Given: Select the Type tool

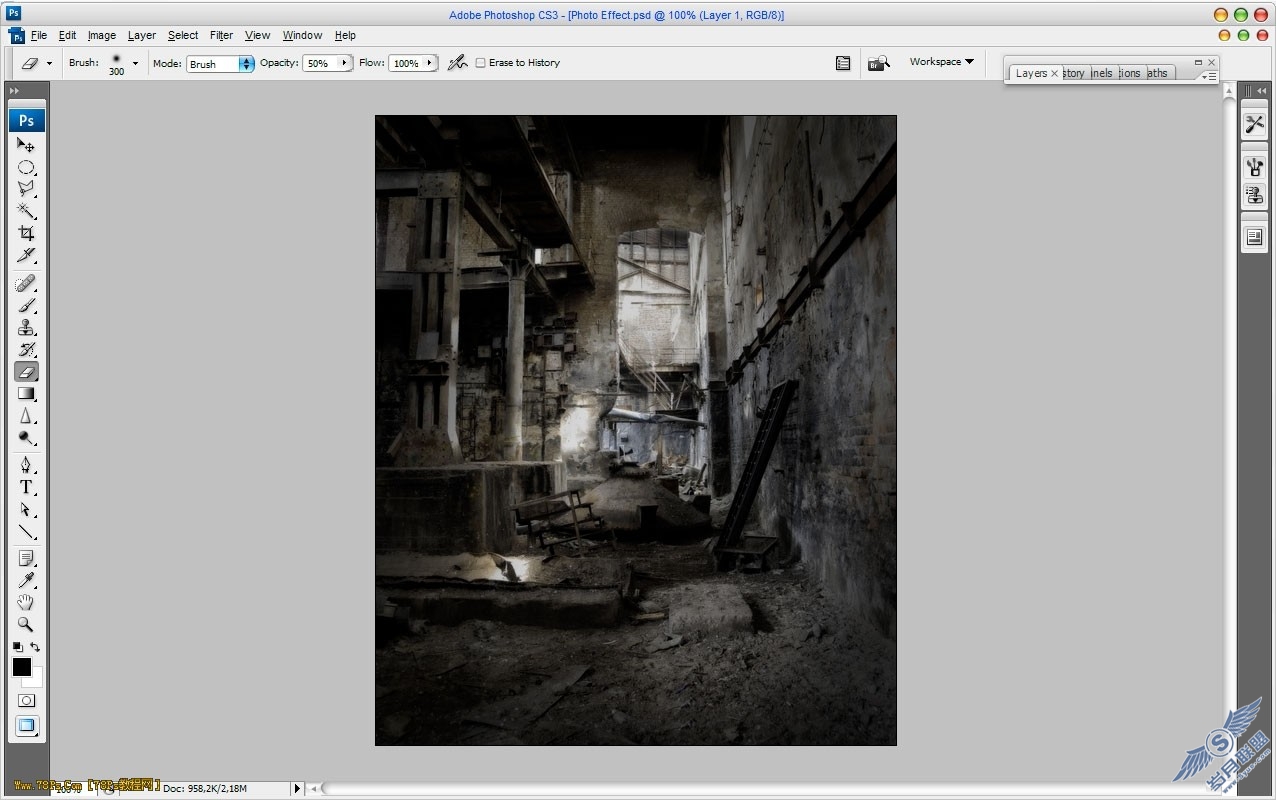Looking at the screenshot, I should [x=26, y=488].
